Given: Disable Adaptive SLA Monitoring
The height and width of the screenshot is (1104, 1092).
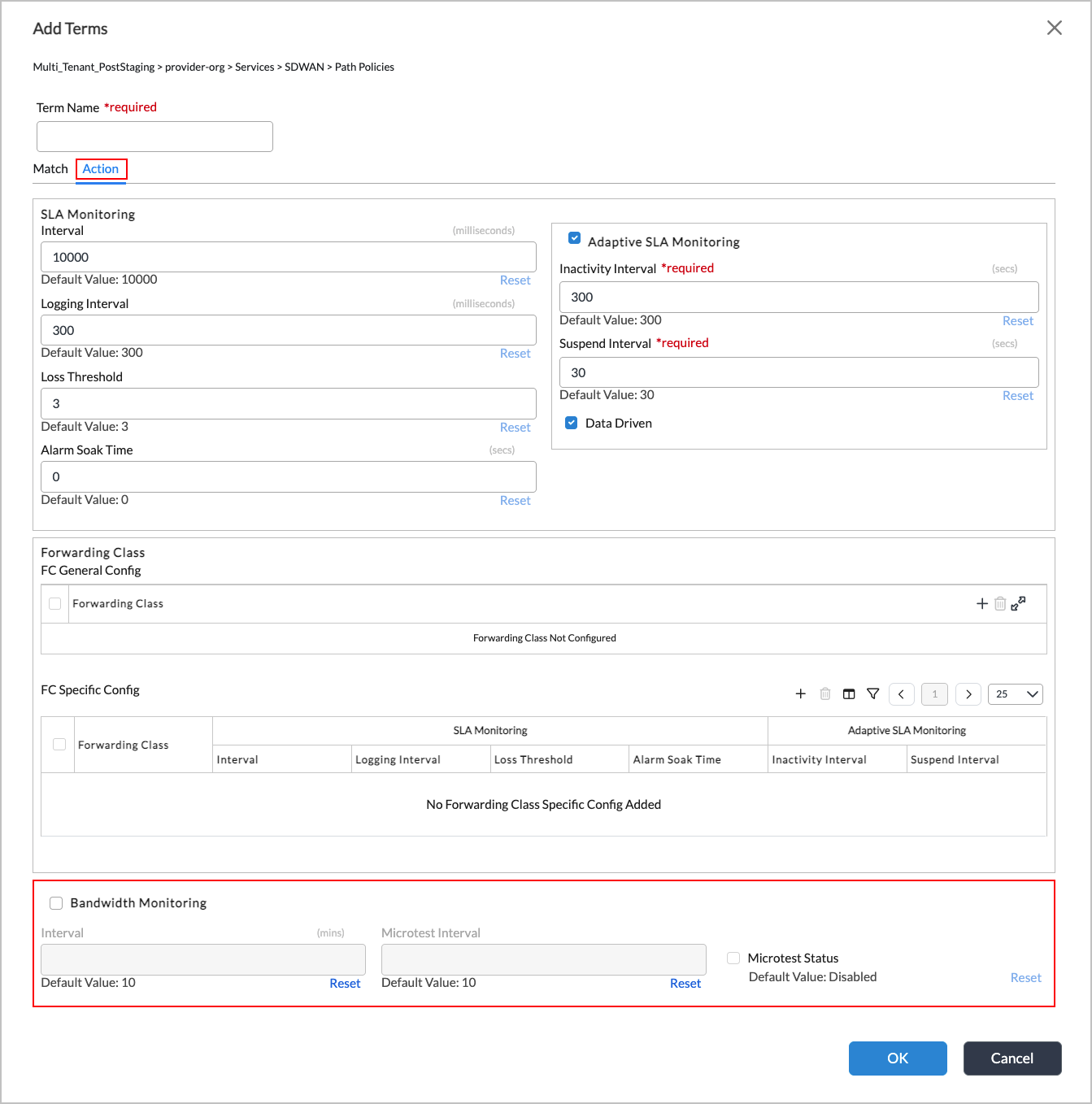Looking at the screenshot, I should click(575, 237).
